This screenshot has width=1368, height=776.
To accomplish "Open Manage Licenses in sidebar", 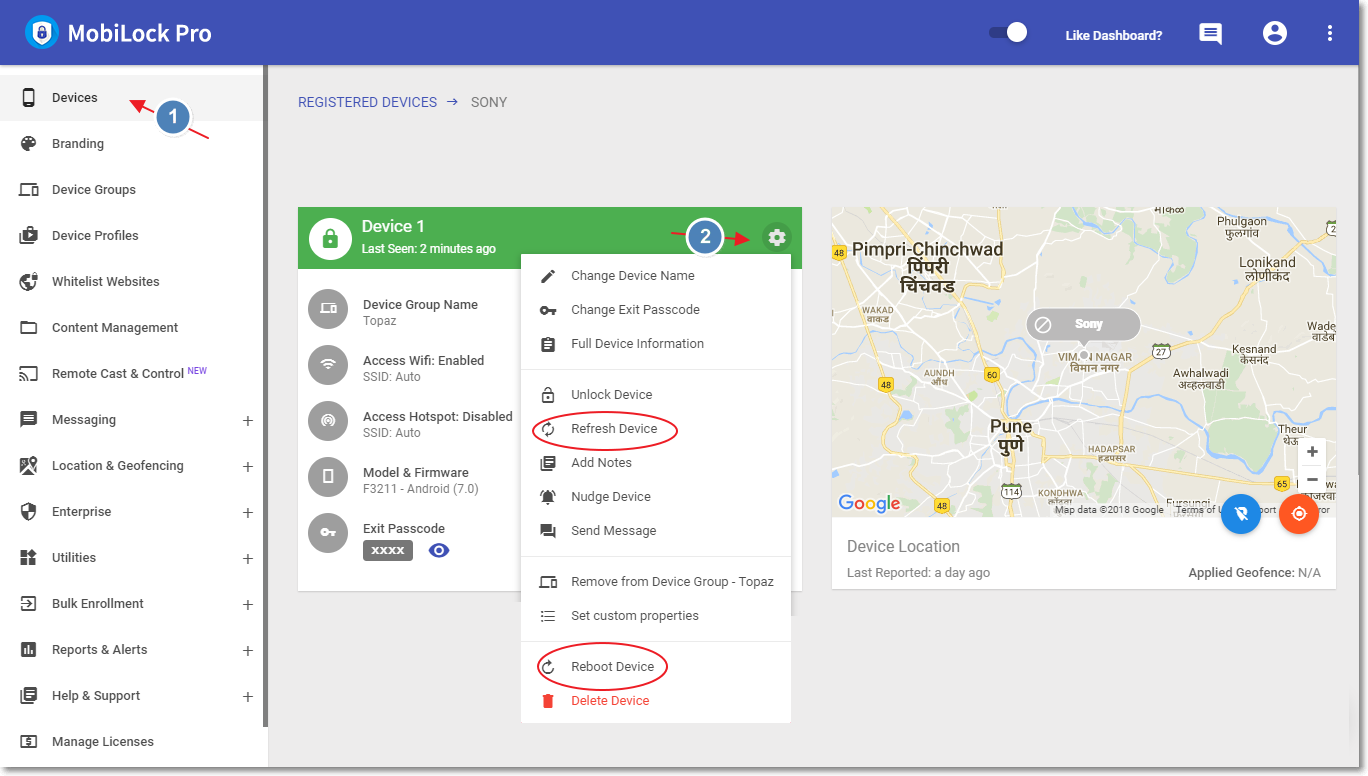I will (x=131, y=742).
